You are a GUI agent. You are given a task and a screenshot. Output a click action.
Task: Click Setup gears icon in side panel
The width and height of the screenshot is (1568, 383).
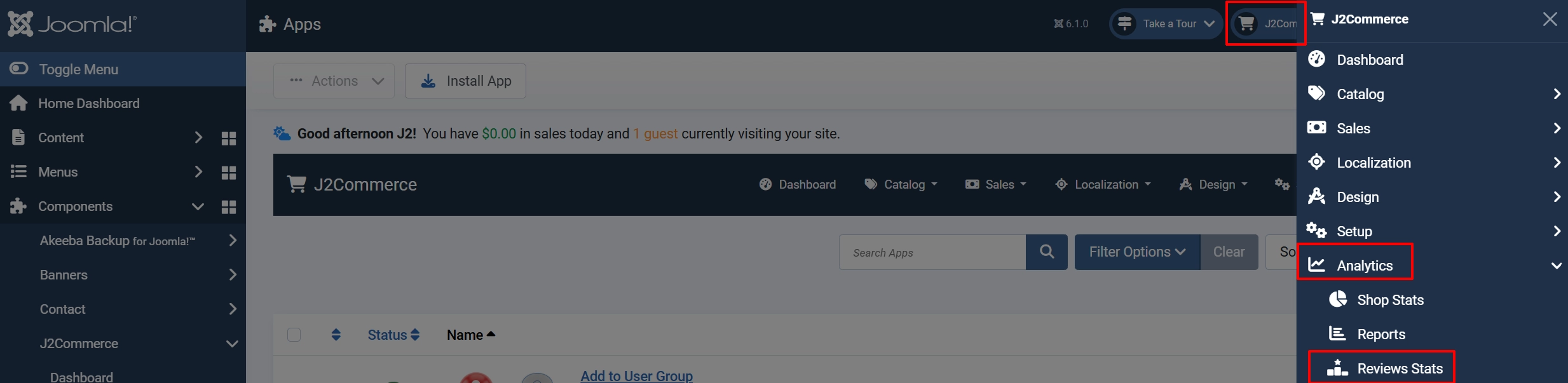[x=1316, y=230]
